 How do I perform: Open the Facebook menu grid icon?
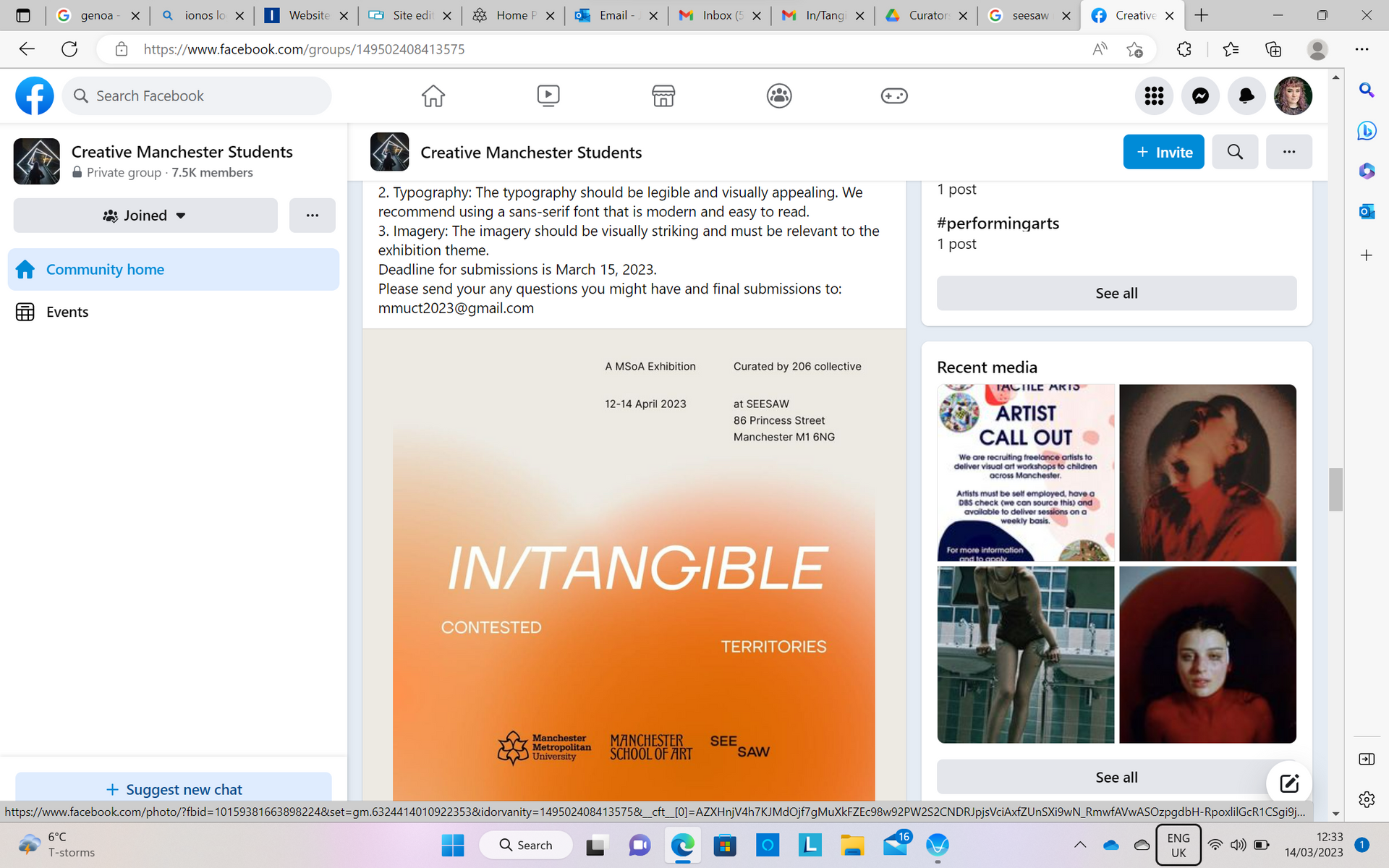click(x=1154, y=95)
